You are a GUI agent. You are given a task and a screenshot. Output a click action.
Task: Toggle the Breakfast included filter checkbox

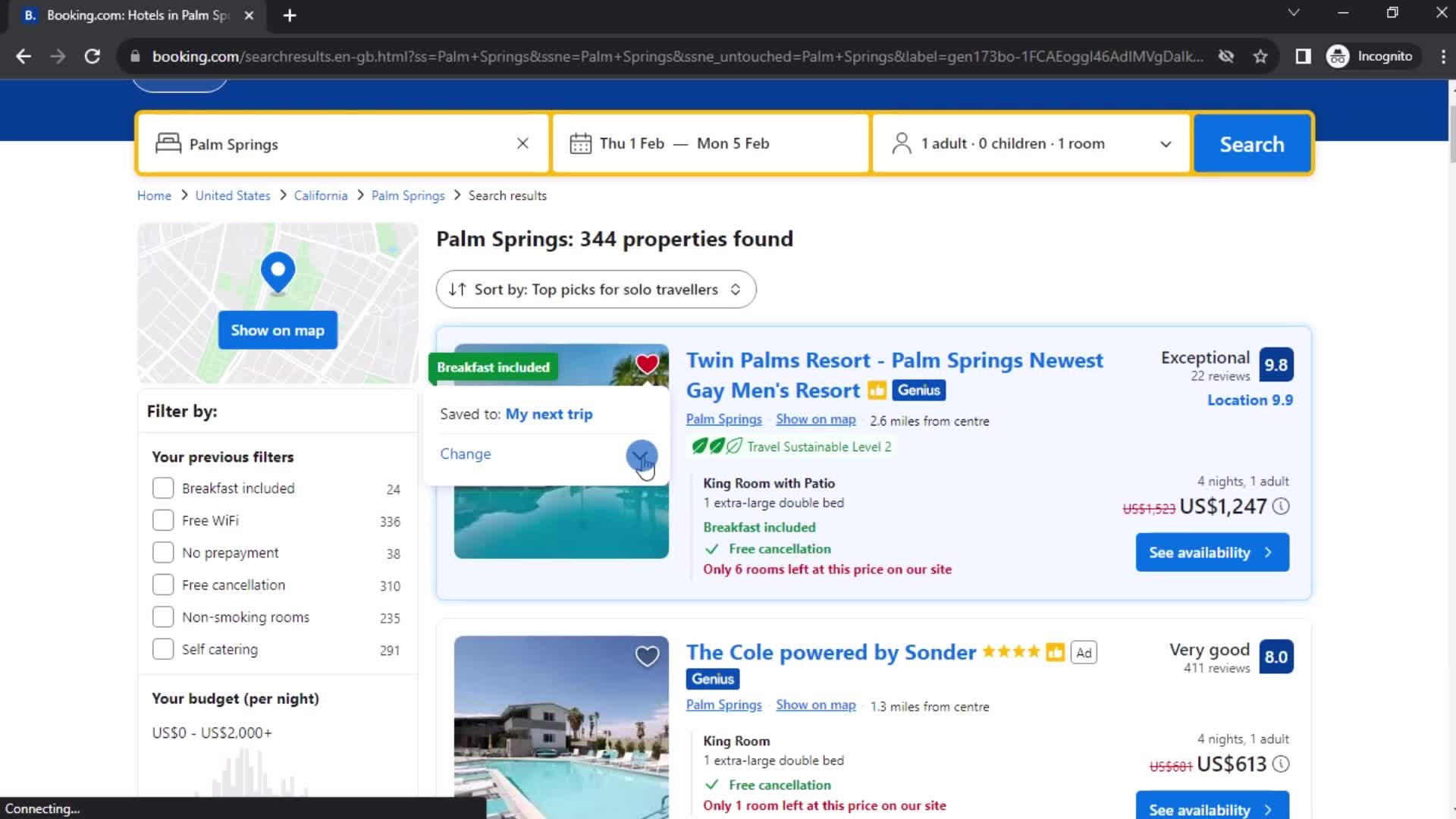163,487
